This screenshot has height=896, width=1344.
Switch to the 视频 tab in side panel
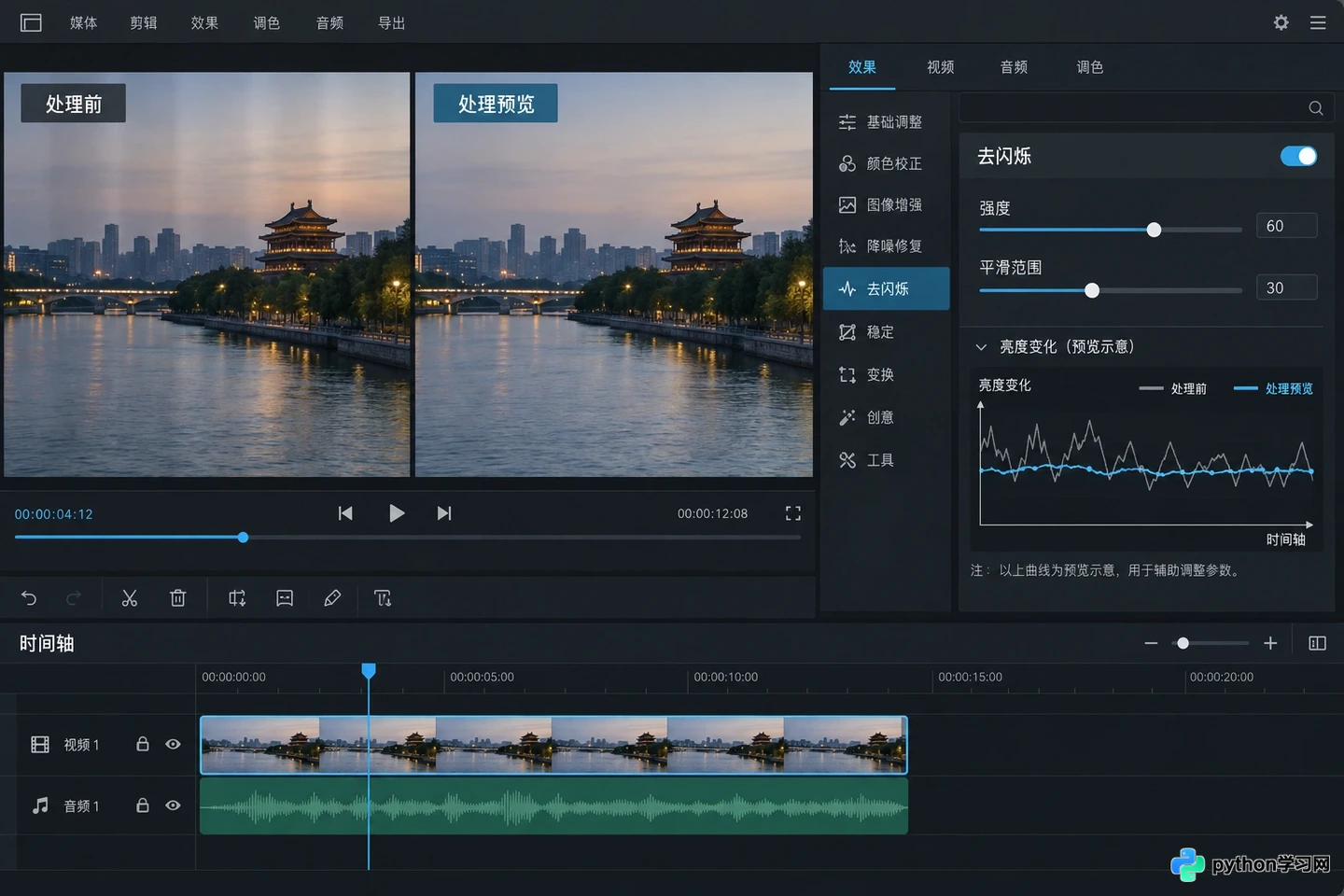click(x=941, y=67)
